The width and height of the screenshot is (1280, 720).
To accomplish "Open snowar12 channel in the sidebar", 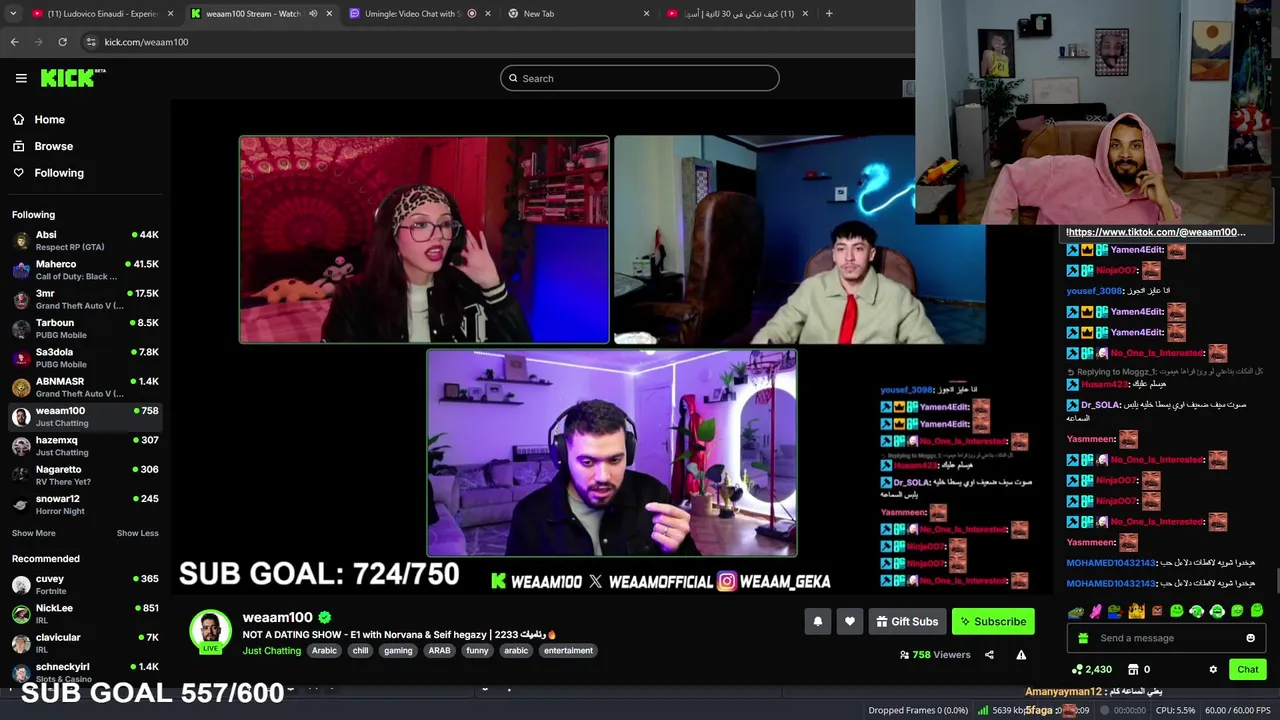I will pyautogui.click(x=85, y=504).
